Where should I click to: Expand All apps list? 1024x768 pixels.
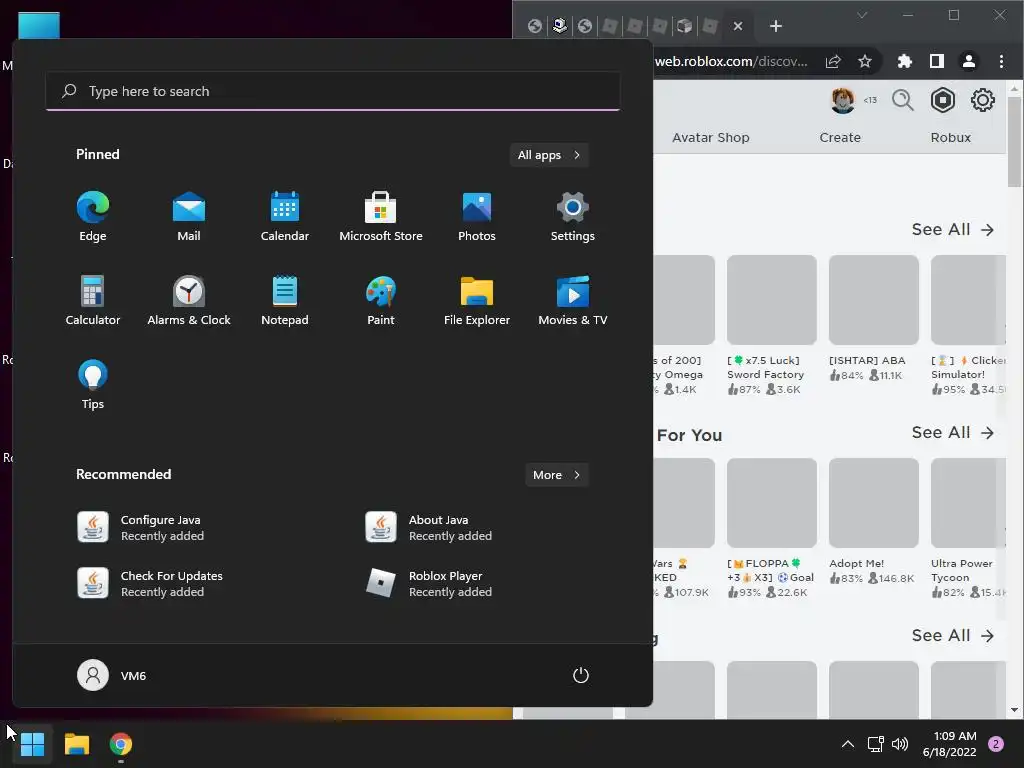549,155
